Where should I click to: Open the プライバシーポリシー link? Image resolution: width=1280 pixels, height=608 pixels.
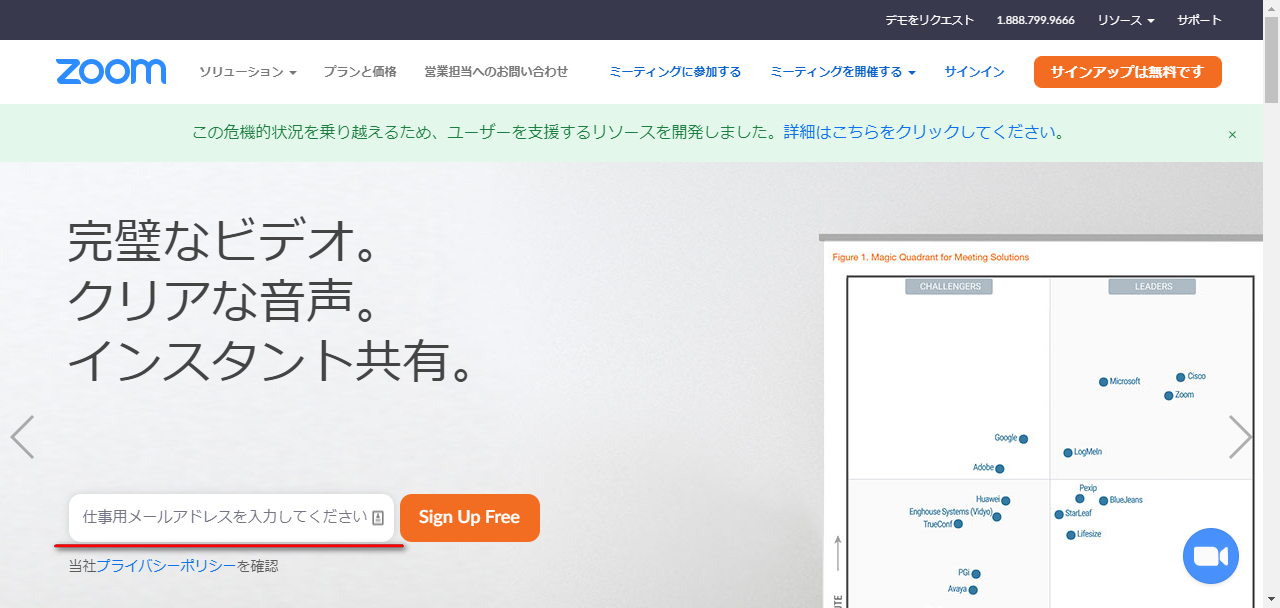[166, 566]
